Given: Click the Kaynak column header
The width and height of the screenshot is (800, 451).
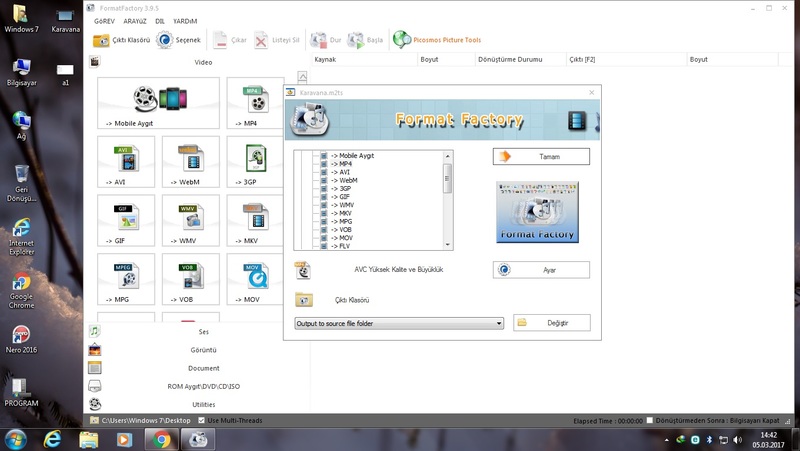Looking at the screenshot, I should click(x=364, y=59).
